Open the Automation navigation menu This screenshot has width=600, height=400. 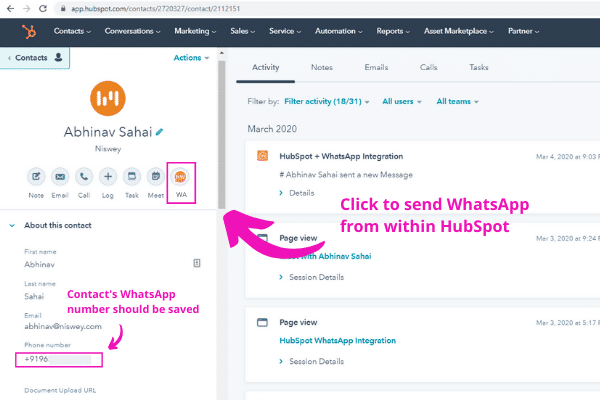339,31
